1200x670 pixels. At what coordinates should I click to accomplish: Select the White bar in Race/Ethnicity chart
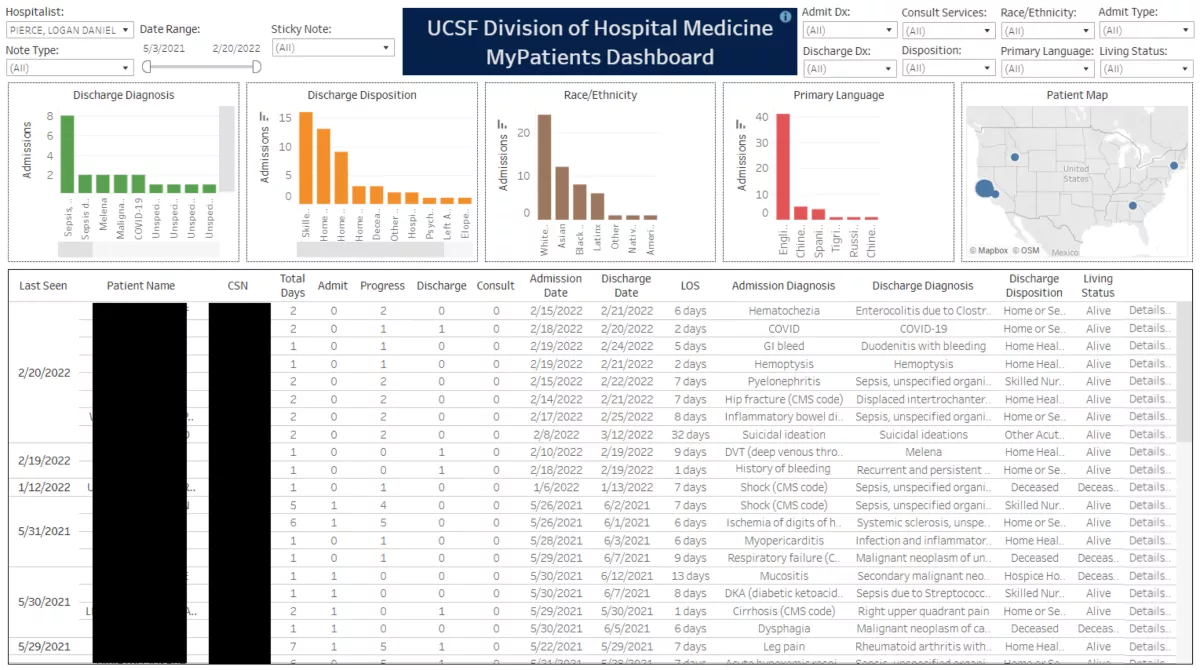point(544,166)
